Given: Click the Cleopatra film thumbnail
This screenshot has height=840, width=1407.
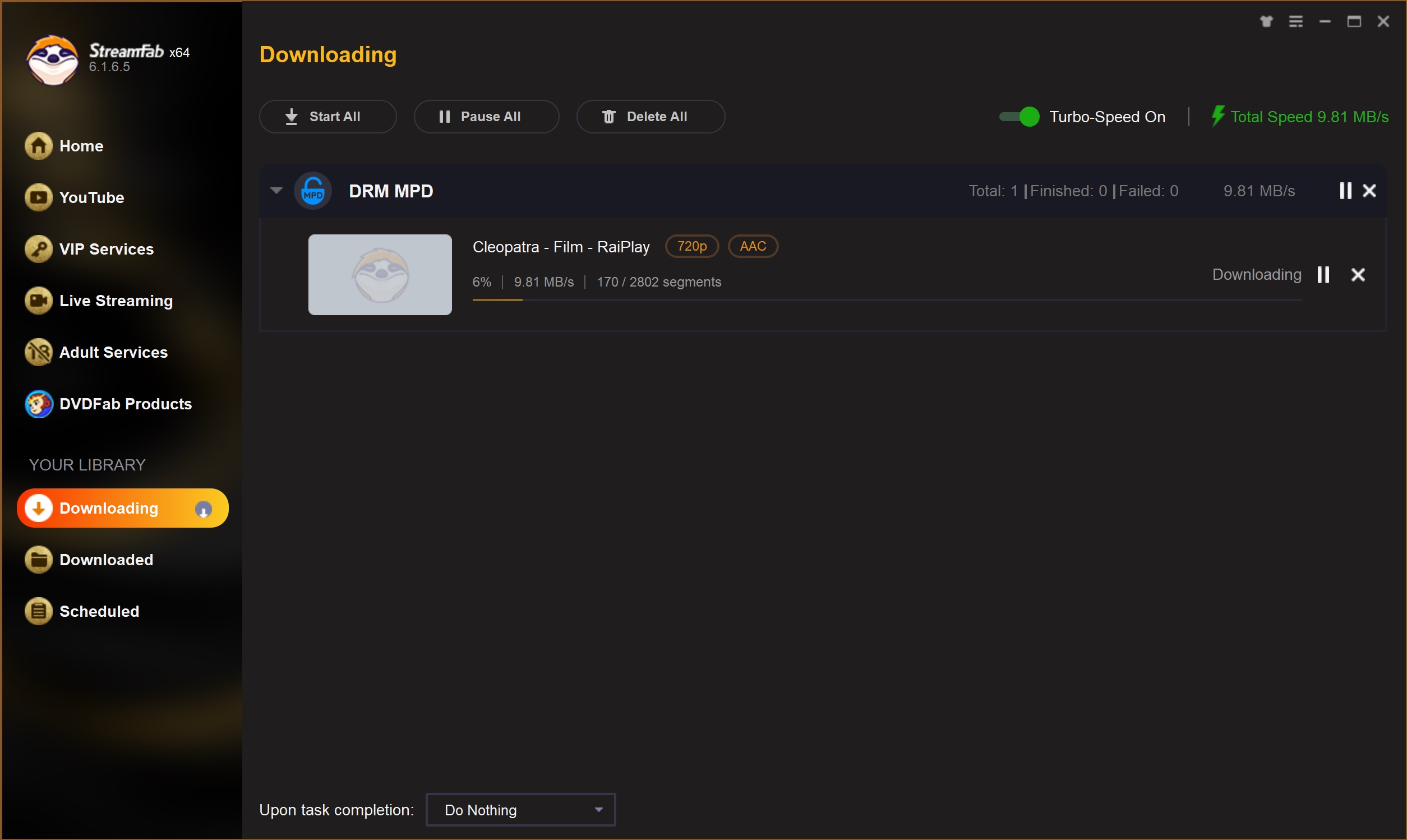Looking at the screenshot, I should pyautogui.click(x=380, y=275).
